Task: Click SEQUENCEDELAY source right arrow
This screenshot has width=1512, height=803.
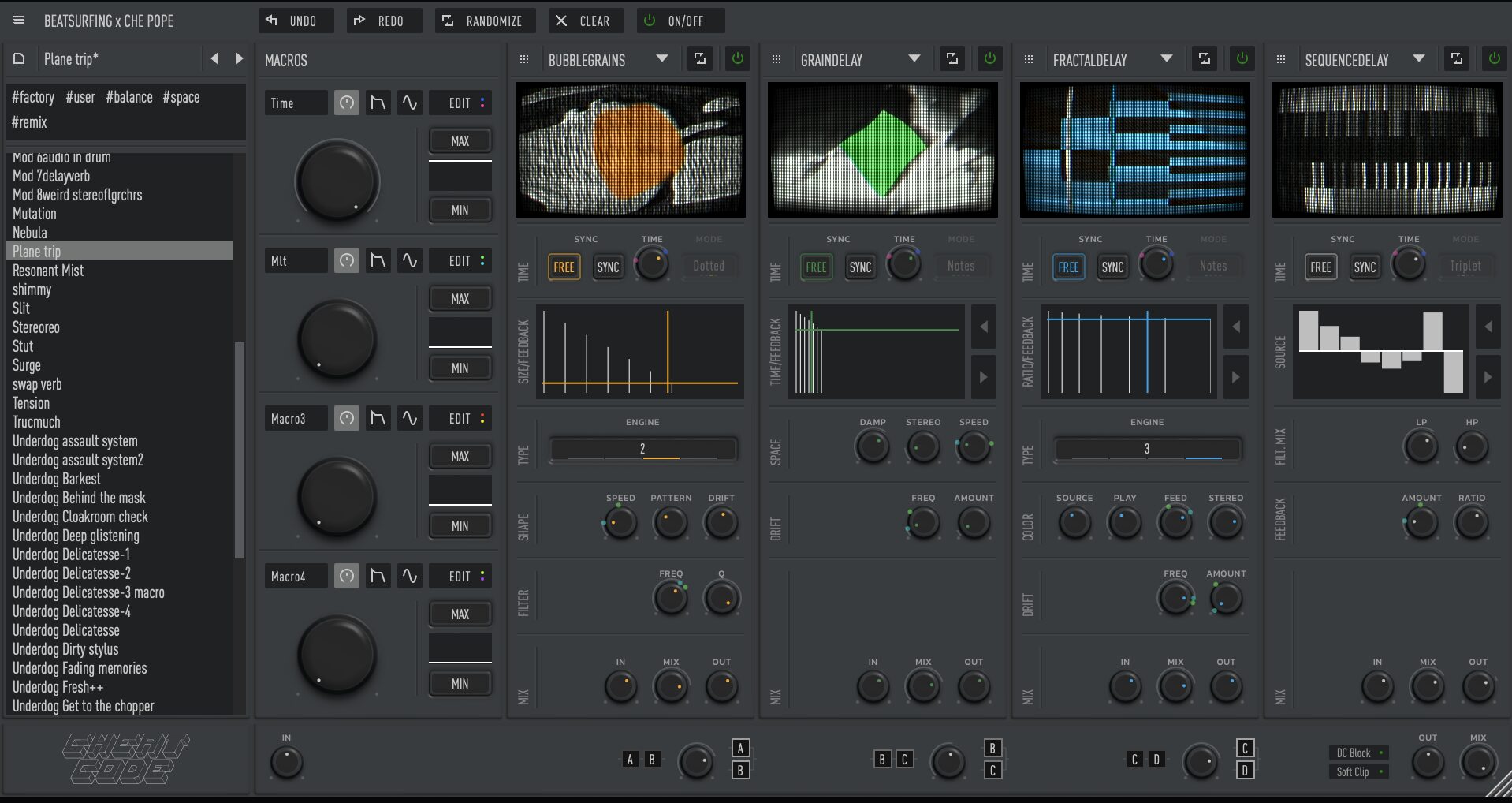Action: click(1488, 377)
